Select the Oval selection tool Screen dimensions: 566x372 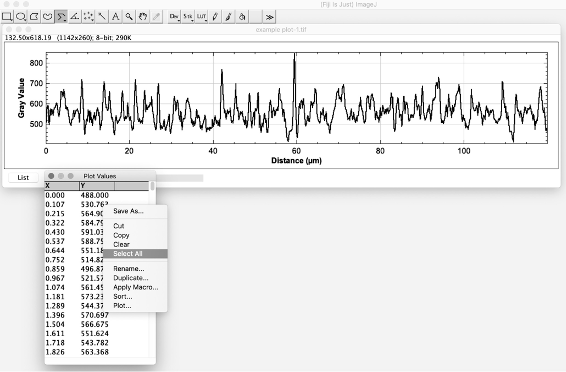tap(21, 17)
